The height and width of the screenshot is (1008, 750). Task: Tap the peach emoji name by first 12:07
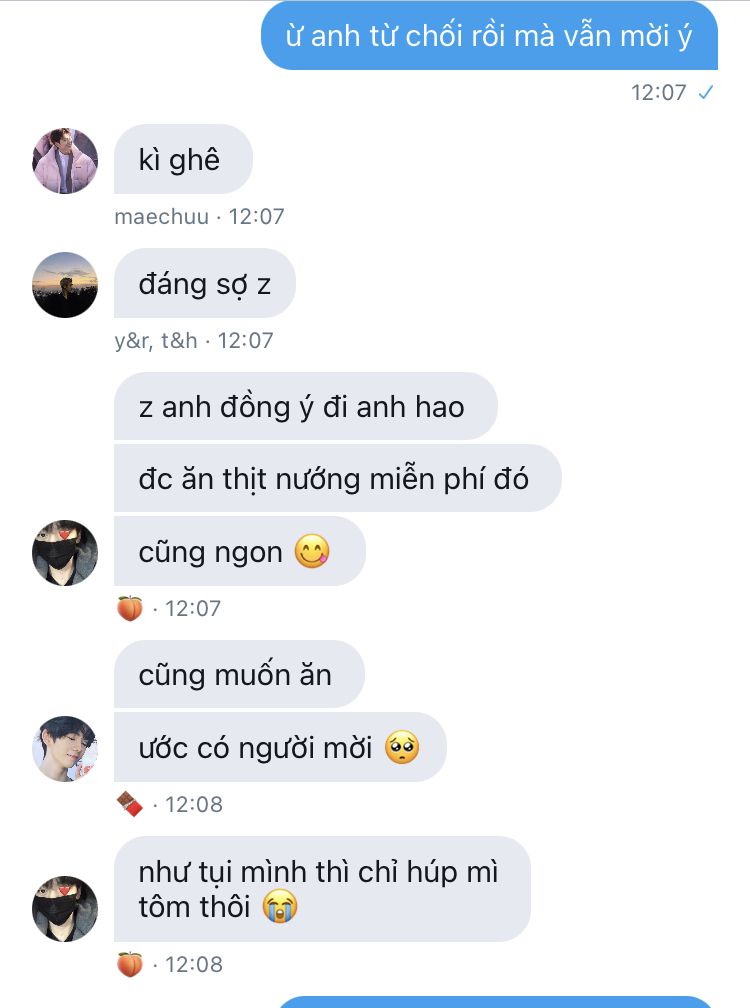tap(130, 608)
